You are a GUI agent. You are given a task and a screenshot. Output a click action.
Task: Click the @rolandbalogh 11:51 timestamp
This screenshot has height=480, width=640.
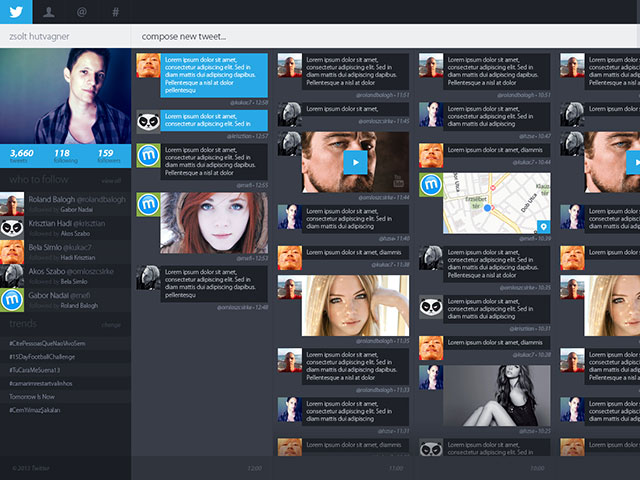[382, 95]
